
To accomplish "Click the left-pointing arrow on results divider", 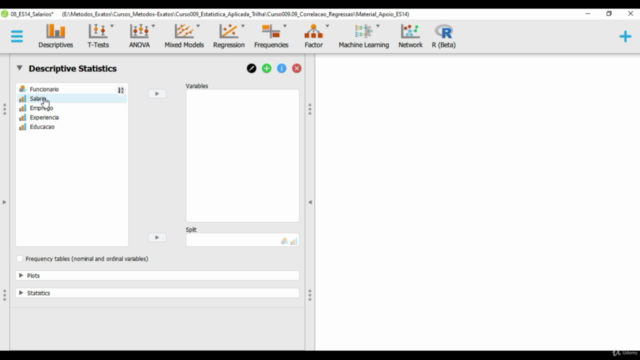I will (310, 202).
